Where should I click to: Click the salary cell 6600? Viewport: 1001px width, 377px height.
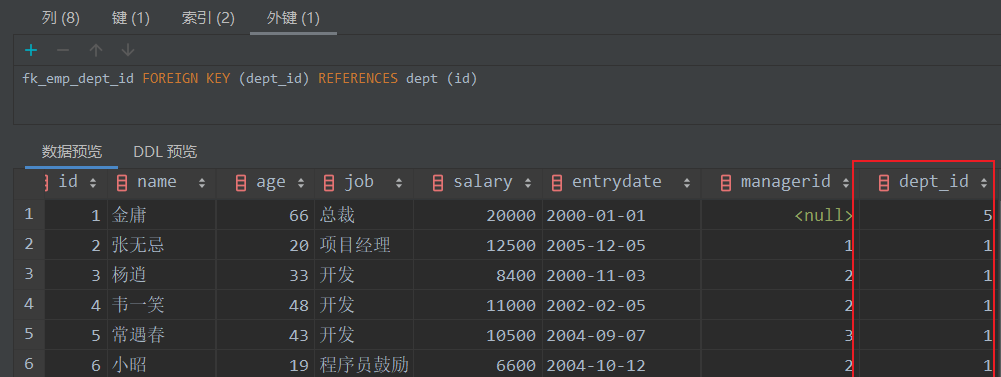[477, 364]
